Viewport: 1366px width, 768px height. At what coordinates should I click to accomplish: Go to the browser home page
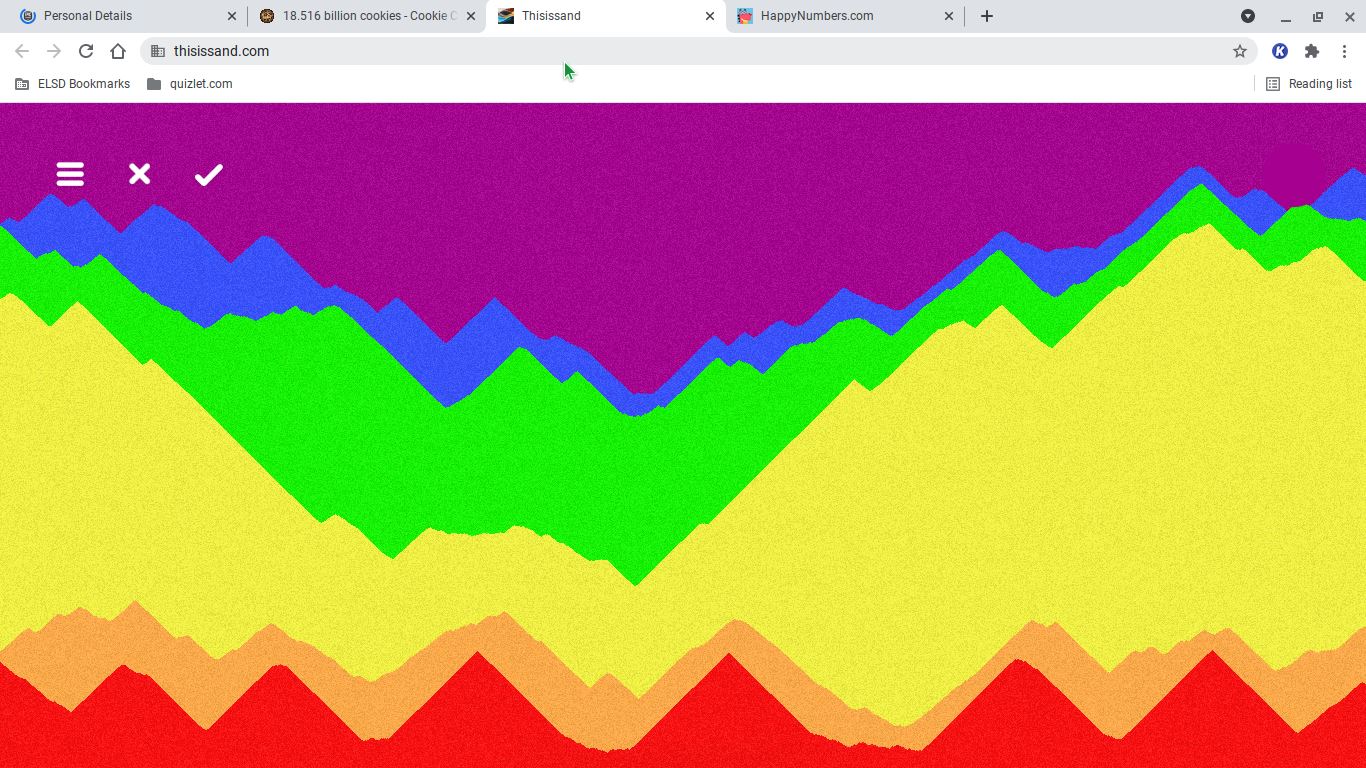point(118,51)
